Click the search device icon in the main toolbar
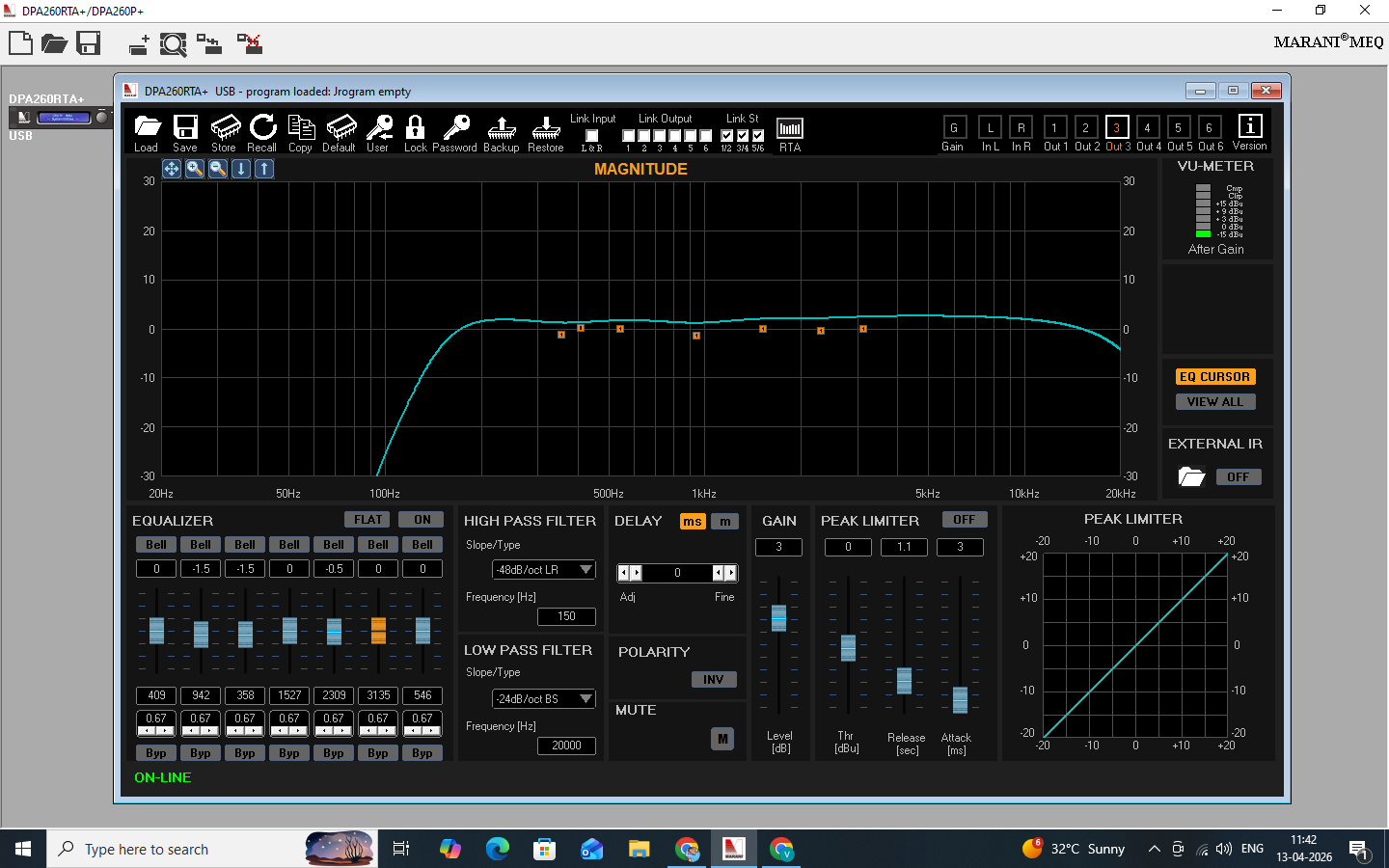Viewport: 1389px width, 868px height. (174, 44)
